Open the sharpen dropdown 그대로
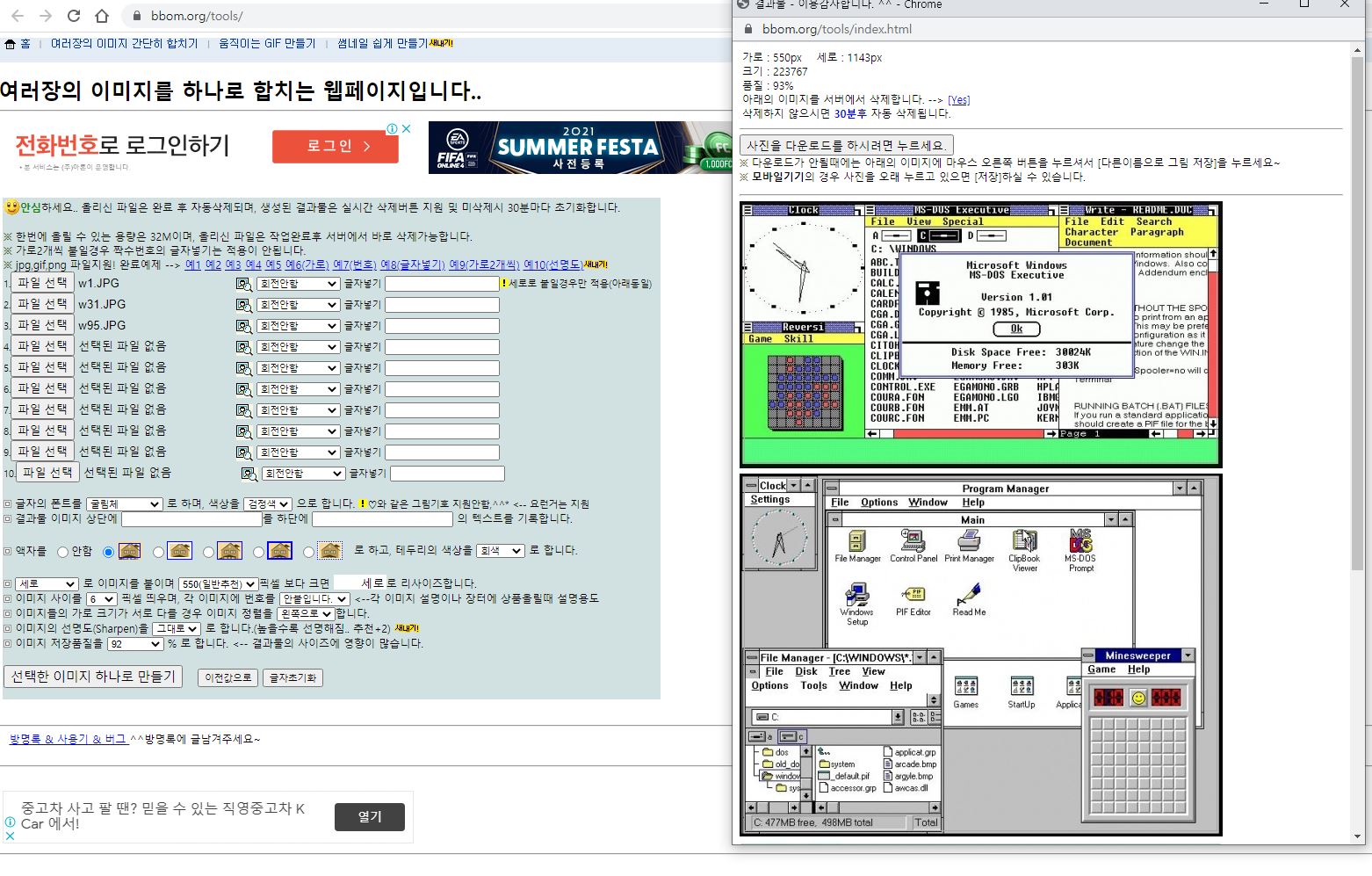Screen dimensions: 1372x876 [x=177, y=629]
